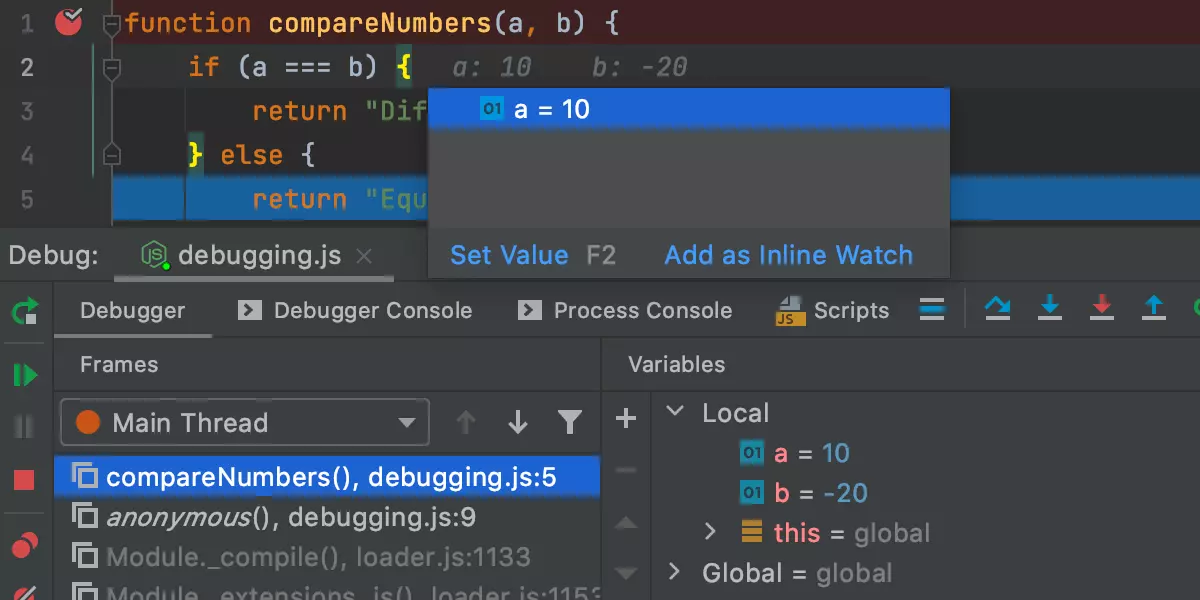Click Add as Inline Watch
Viewport: 1200px width, 600px height.
(x=787, y=255)
